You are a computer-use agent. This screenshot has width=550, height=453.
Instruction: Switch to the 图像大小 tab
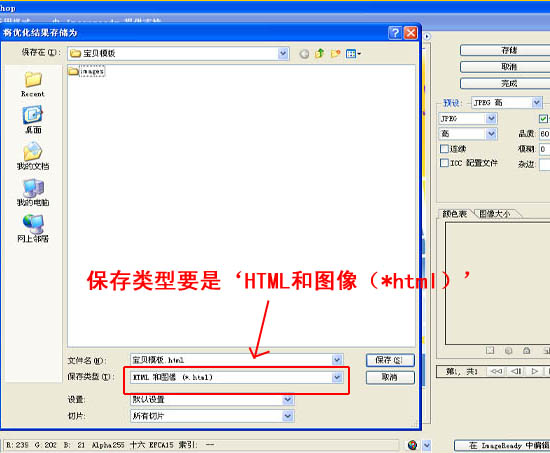pyautogui.click(x=495, y=213)
